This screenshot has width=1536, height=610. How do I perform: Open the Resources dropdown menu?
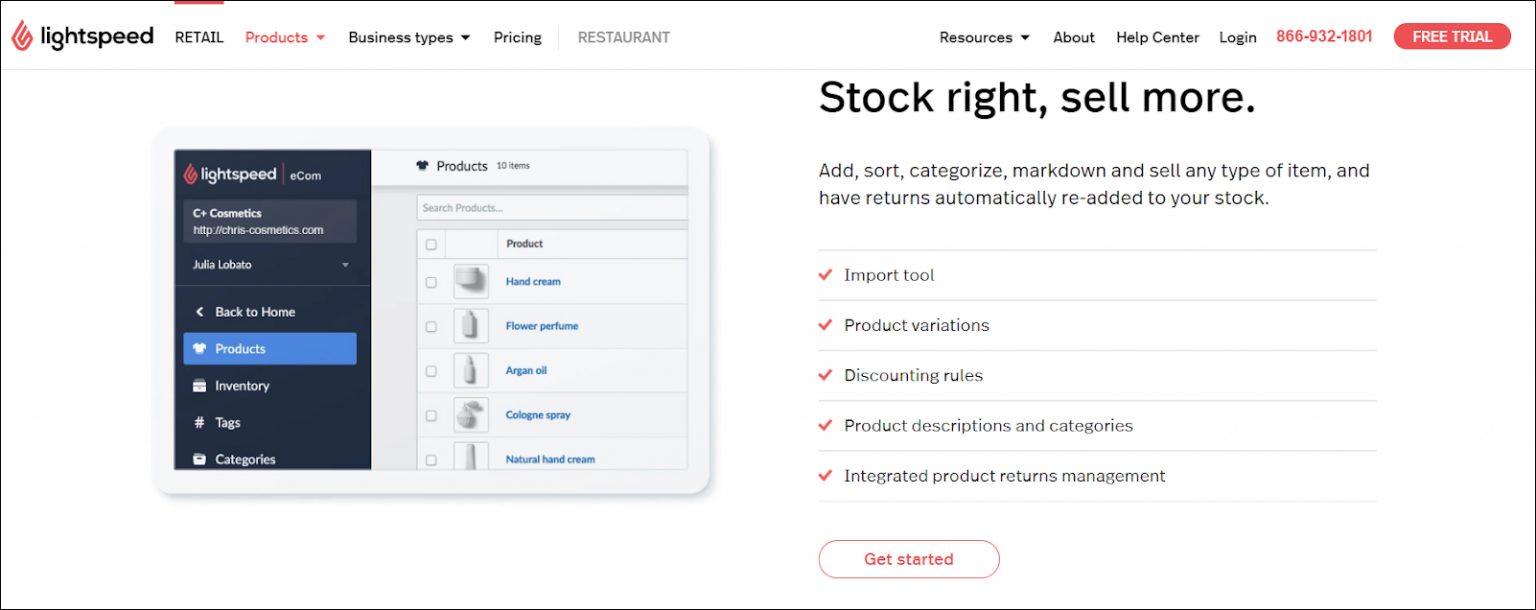pos(984,38)
